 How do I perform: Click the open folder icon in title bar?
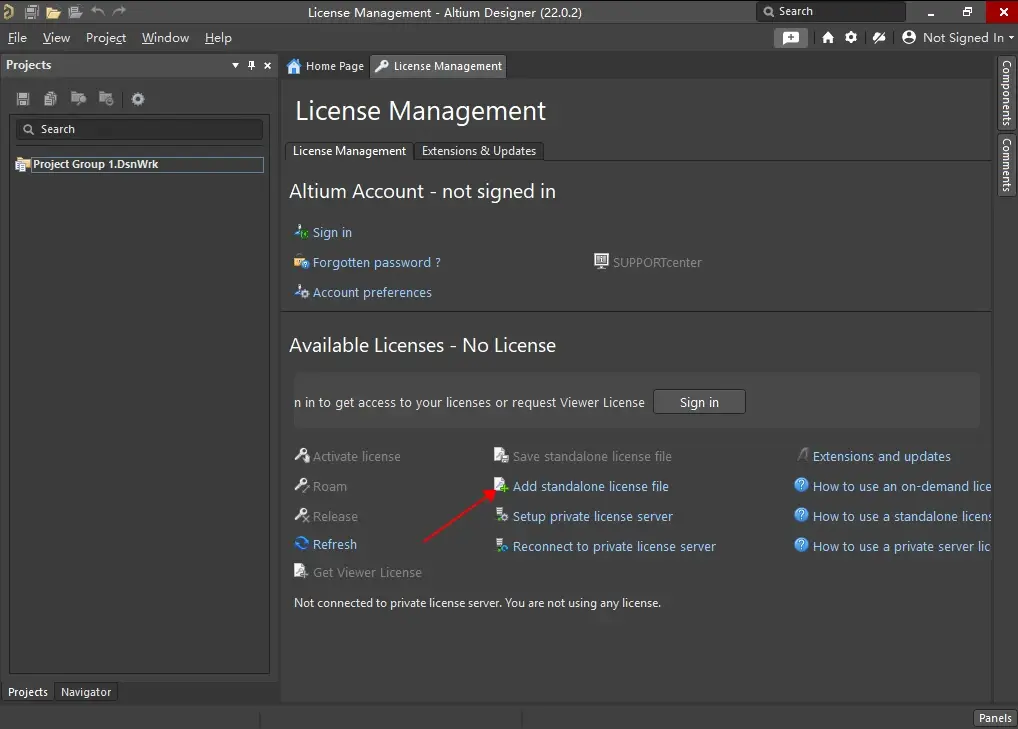pyautogui.click(x=53, y=12)
